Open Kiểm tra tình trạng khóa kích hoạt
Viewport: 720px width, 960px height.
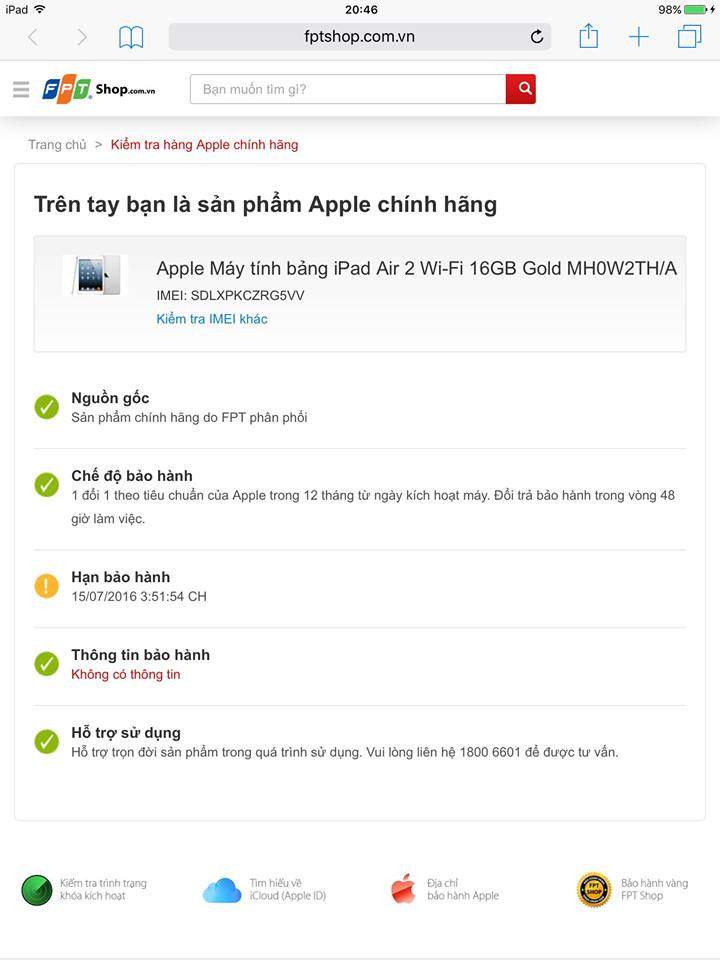point(84,890)
